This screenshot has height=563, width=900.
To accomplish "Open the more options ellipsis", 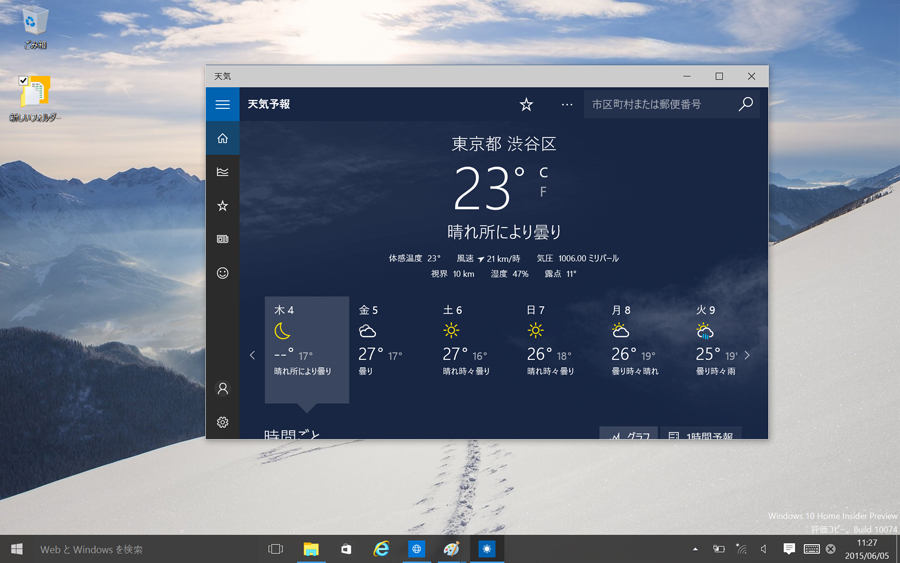I will pos(567,104).
